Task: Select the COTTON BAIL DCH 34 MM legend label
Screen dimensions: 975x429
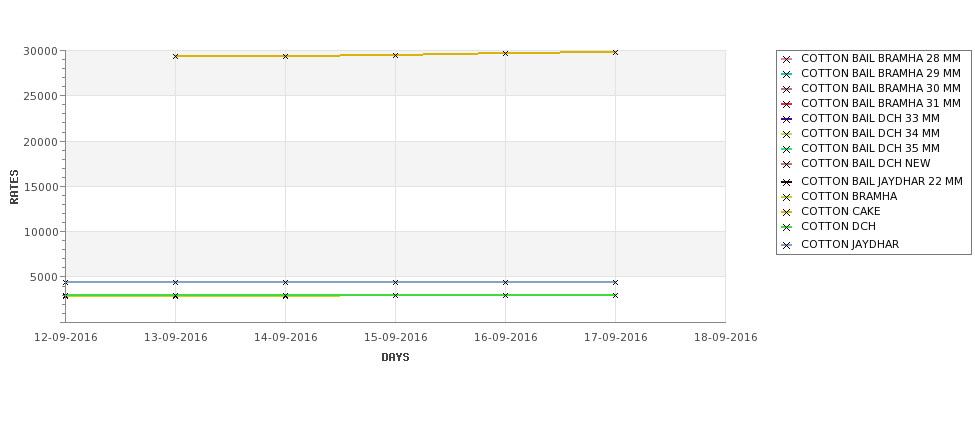Action: tap(870, 134)
